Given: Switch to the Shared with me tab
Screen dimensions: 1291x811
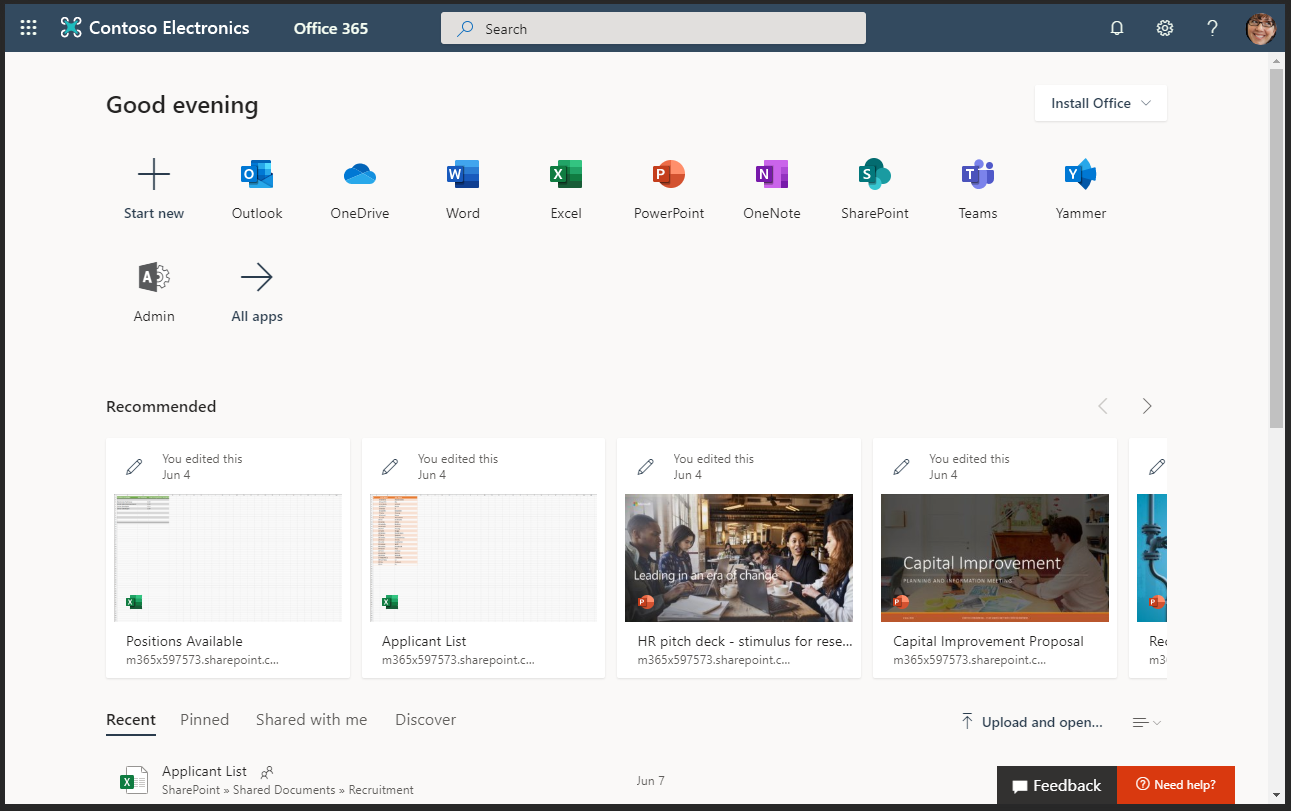Looking at the screenshot, I should [311, 720].
